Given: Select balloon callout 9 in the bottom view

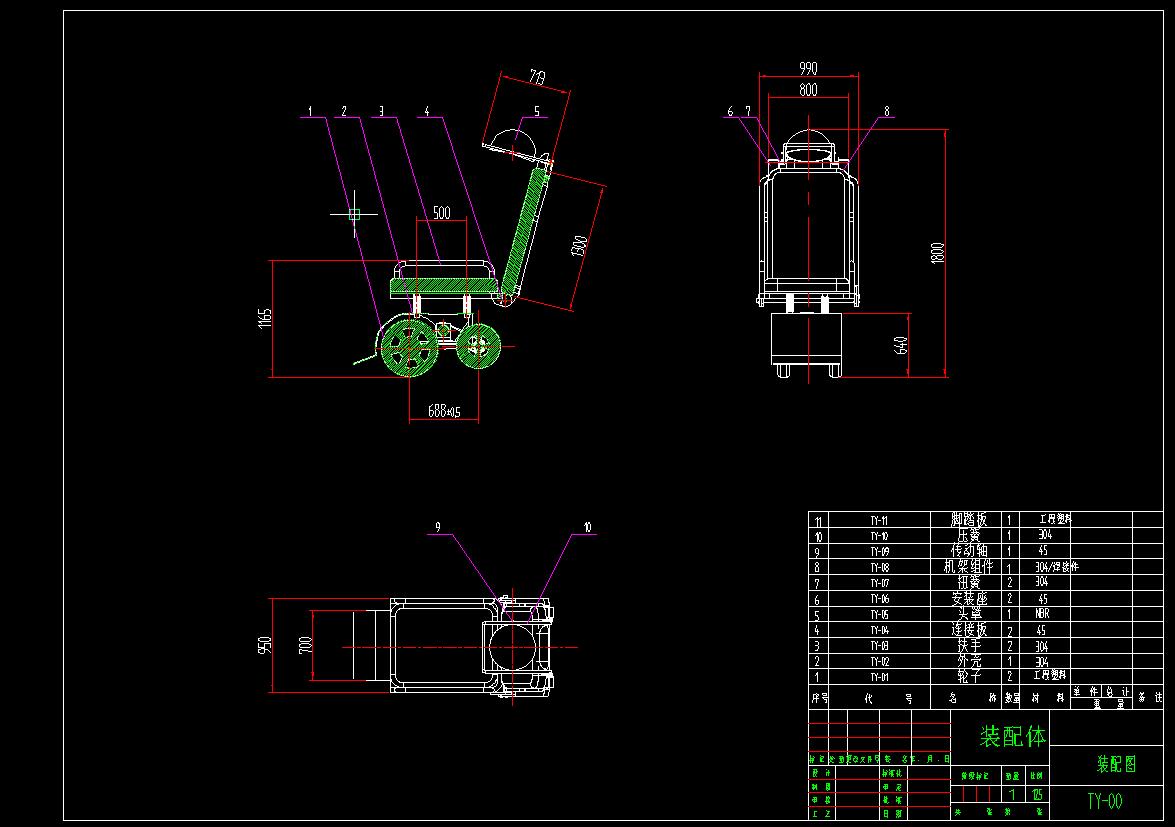Looking at the screenshot, I should [x=437, y=525].
